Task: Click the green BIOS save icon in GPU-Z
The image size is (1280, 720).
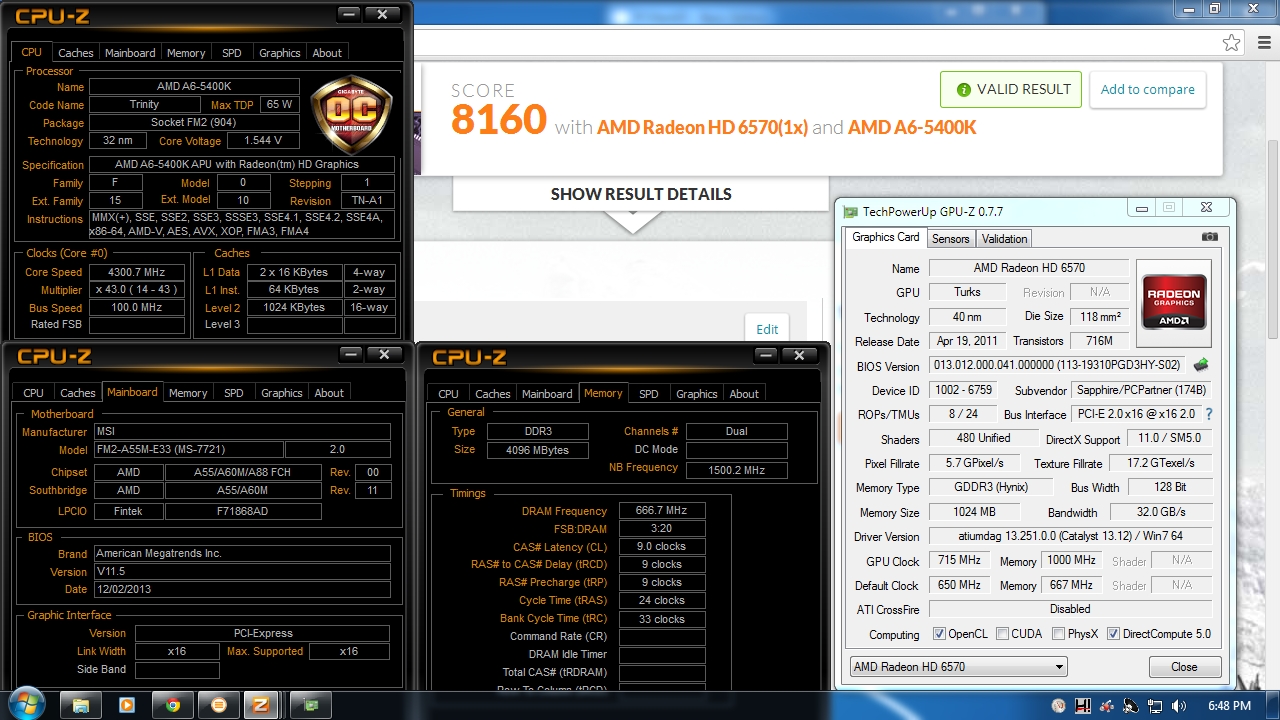Action: 1201,365
